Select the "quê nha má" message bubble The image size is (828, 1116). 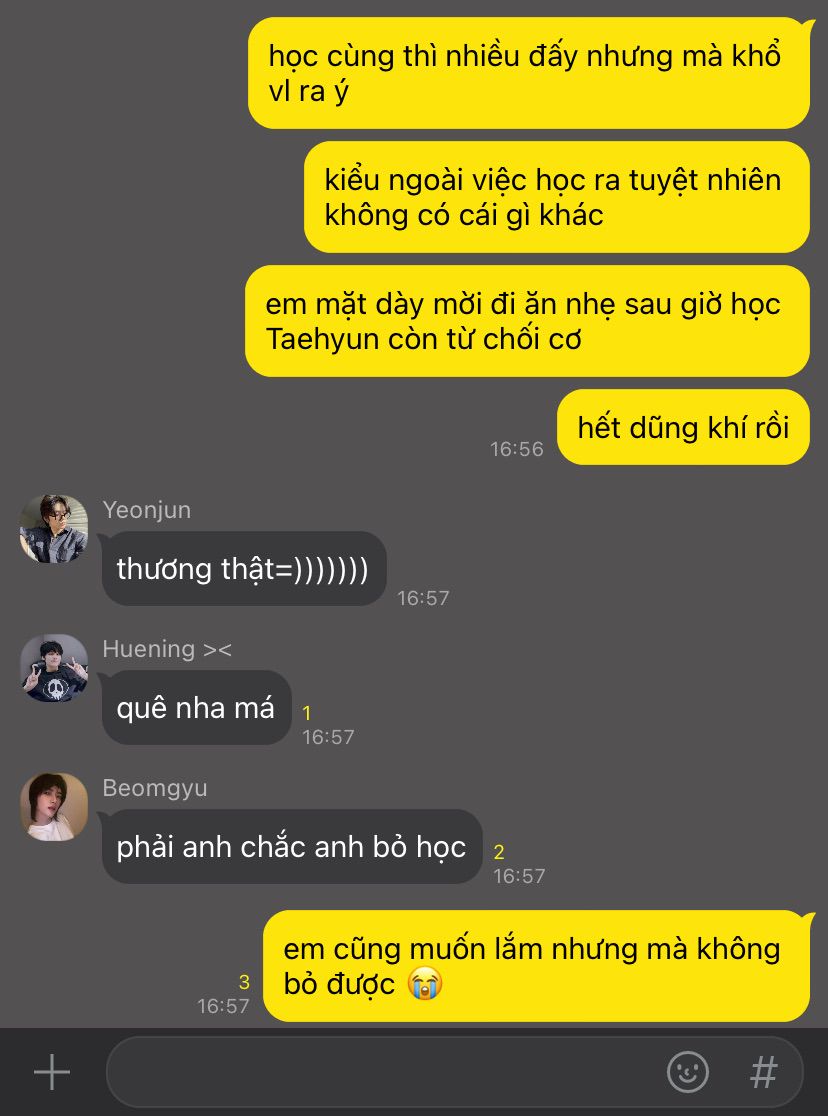tap(196, 707)
